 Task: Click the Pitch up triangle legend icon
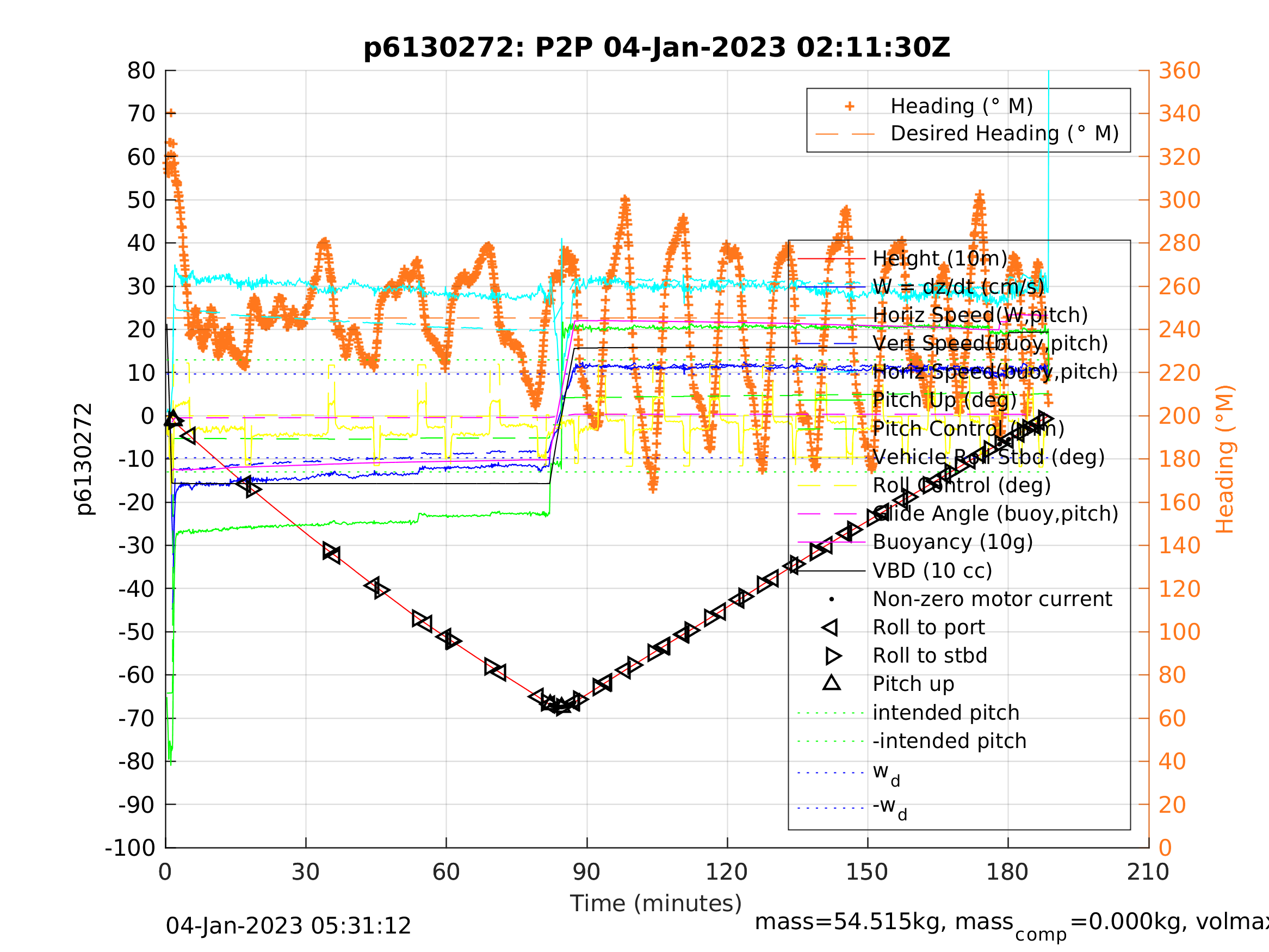point(832,682)
